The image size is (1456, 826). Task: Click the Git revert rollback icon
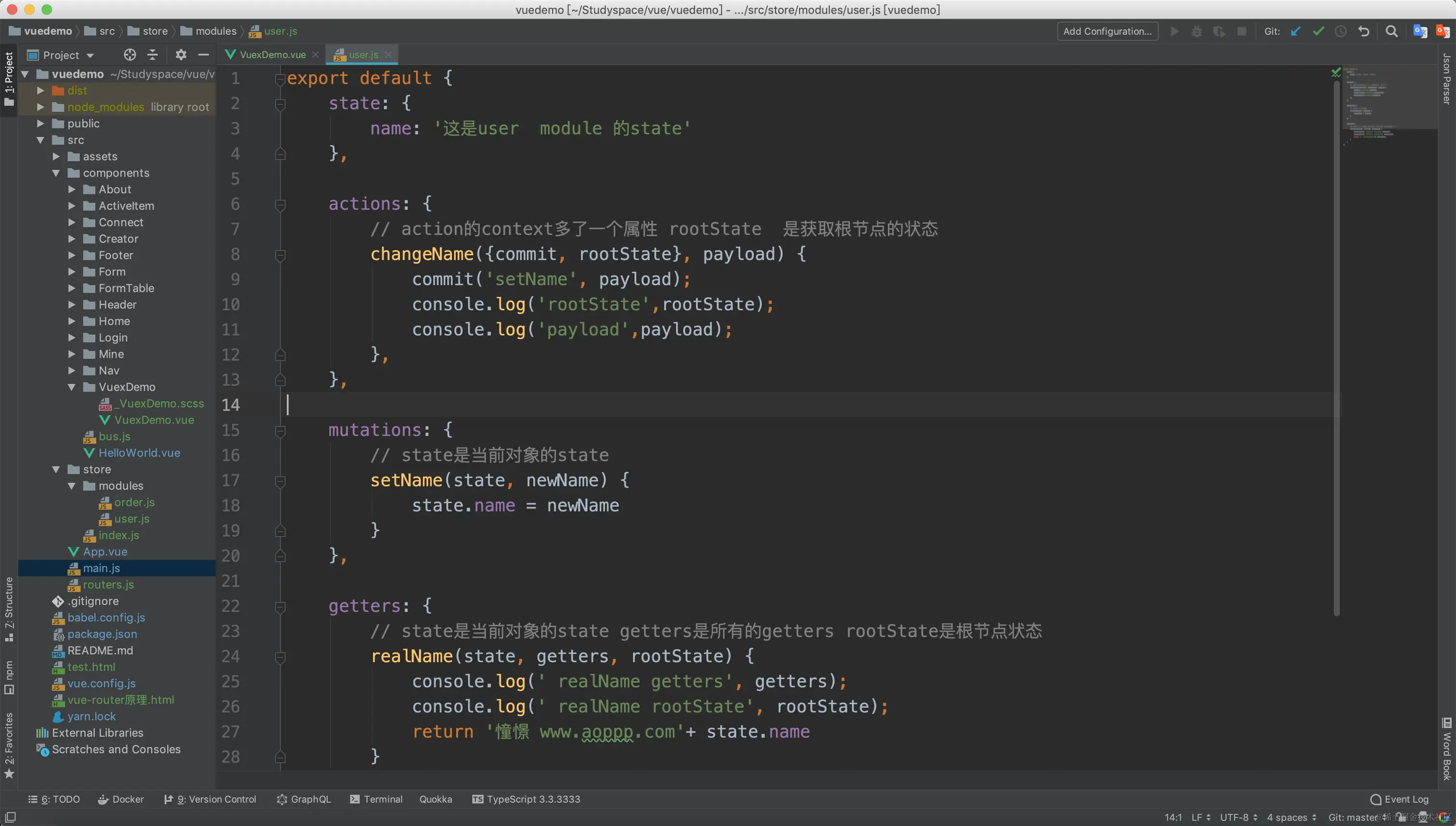pos(1364,31)
